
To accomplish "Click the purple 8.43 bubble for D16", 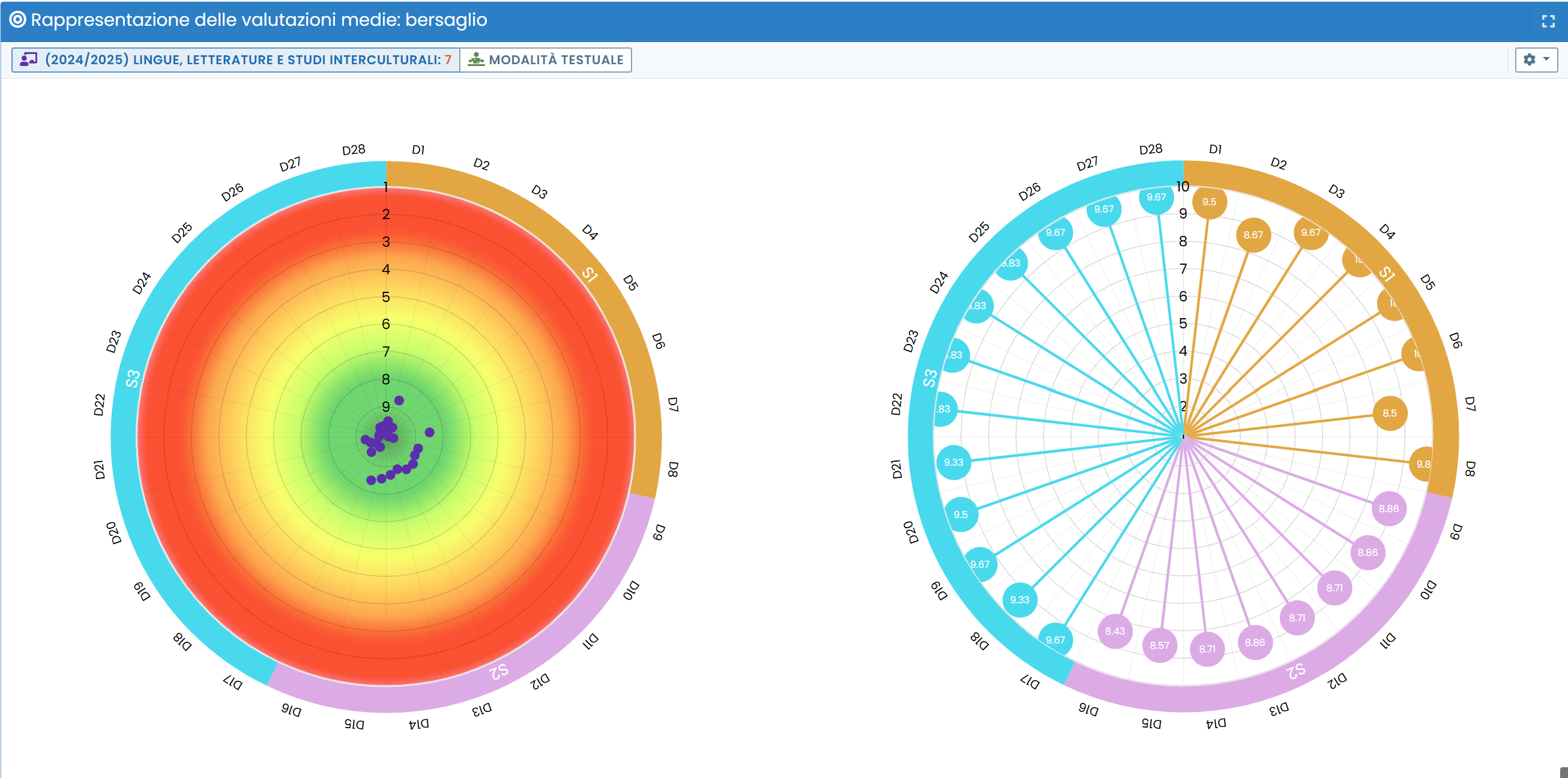I will 1115,632.
